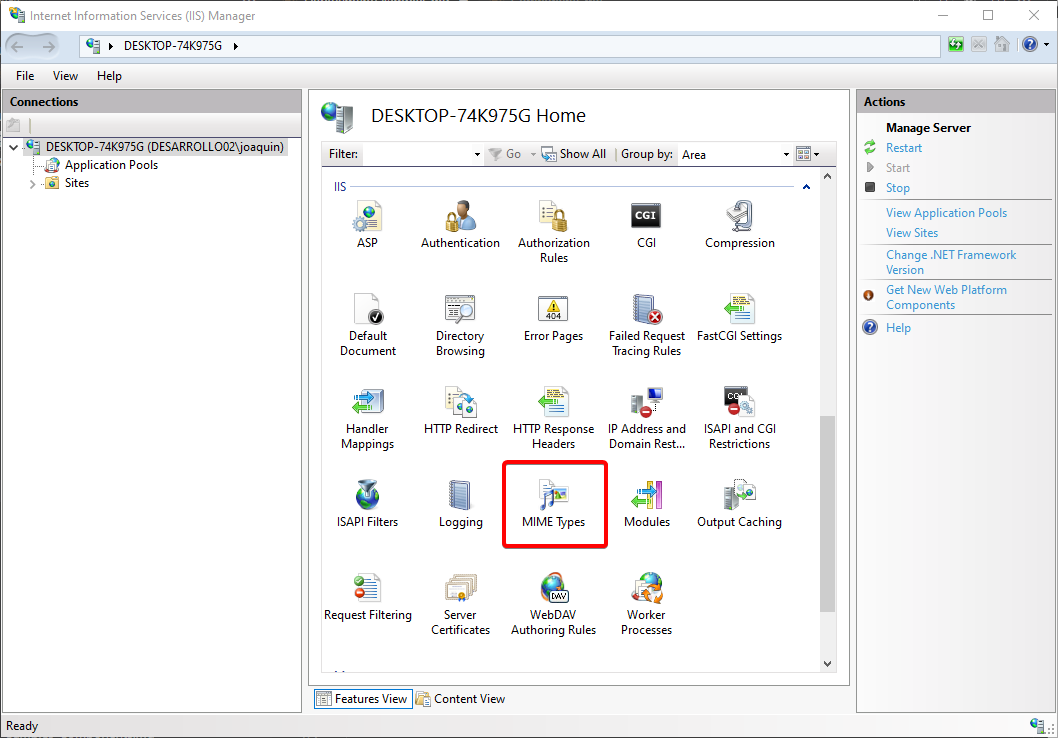The image size is (1058, 738).
Task: Open the Modules feature
Action: [x=646, y=504]
